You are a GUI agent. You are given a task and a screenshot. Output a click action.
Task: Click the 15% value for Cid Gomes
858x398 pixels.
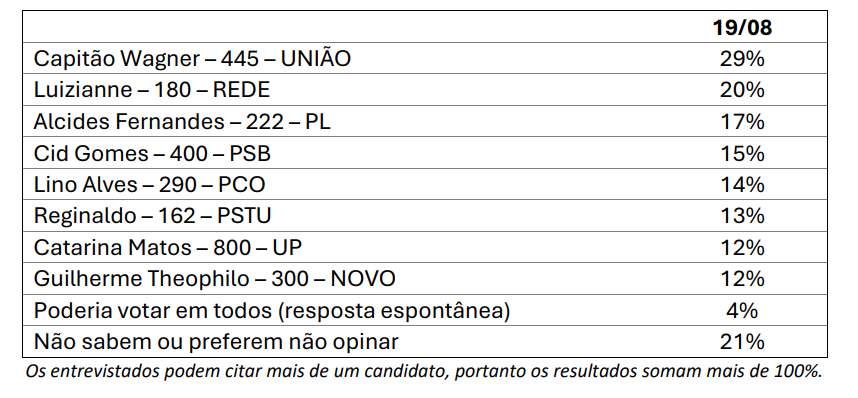(742, 153)
